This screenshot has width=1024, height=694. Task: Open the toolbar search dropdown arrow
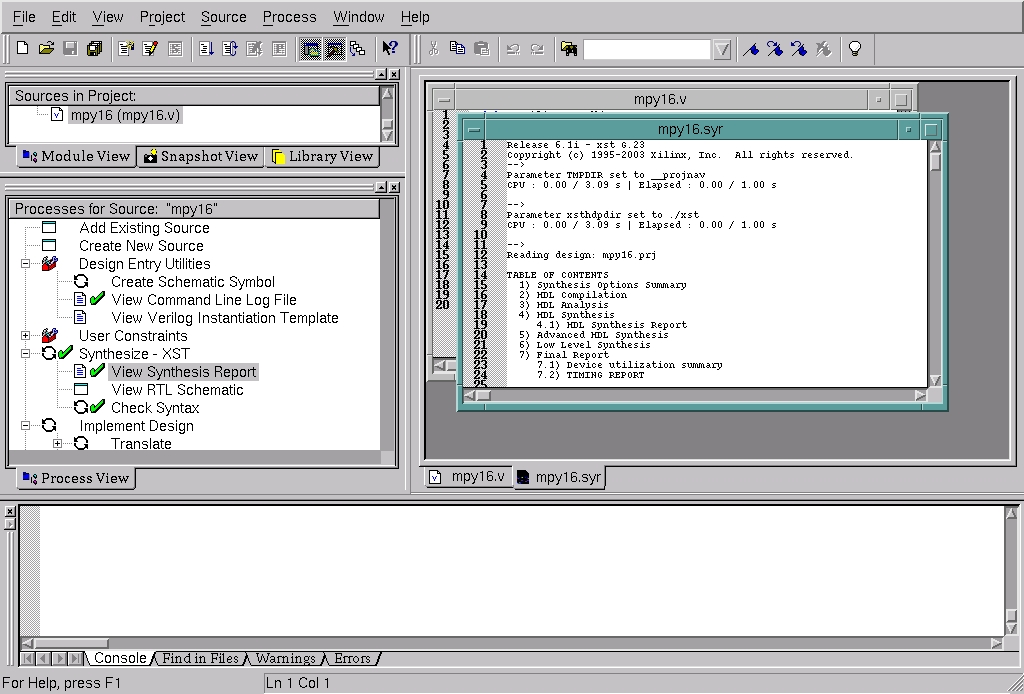pos(722,49)
